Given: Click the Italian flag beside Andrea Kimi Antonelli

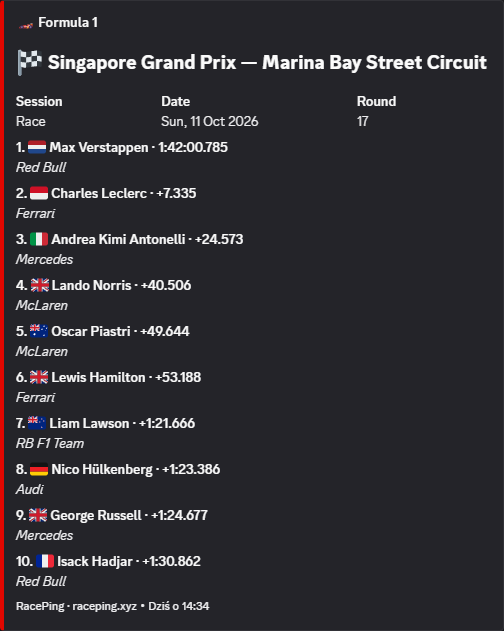Looking at the screenshot, I should [39, 239].
